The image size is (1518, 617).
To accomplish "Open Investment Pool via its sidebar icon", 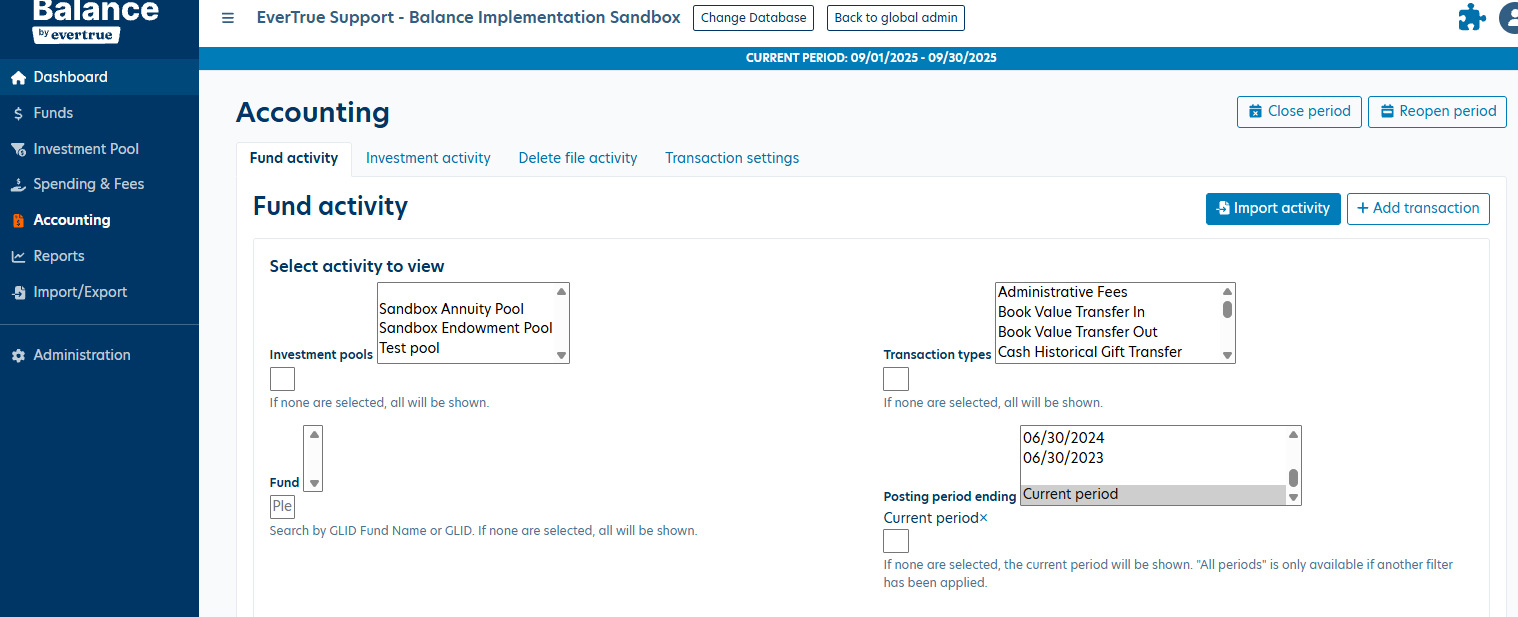I will coord(18,150).
